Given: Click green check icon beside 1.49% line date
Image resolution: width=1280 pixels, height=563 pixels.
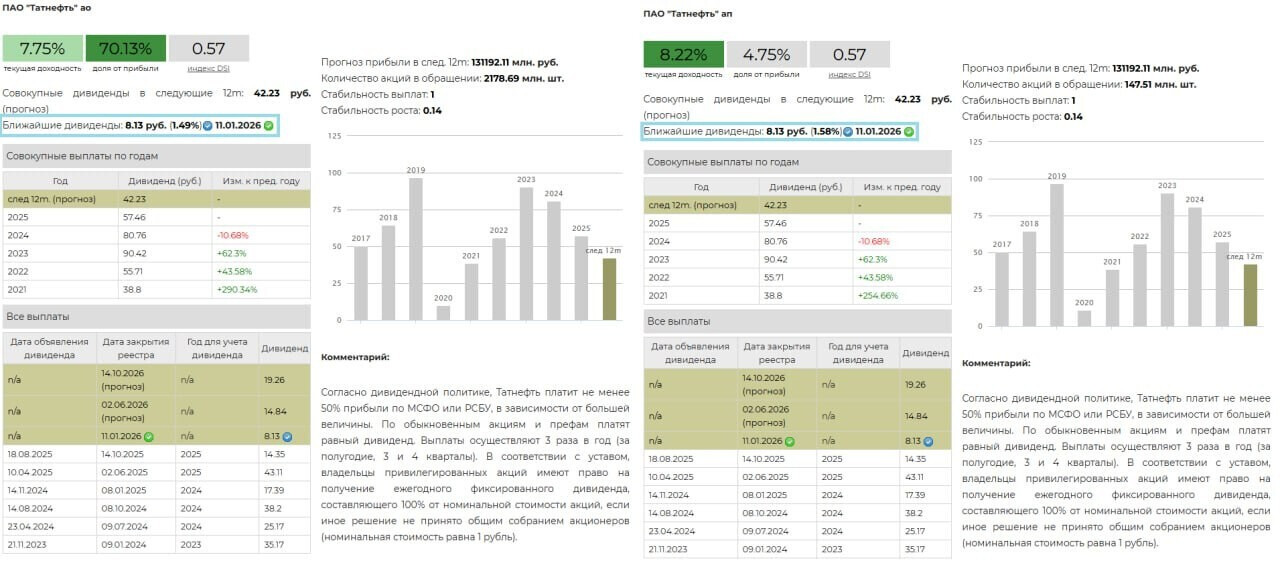Looking at the screenshot, I should tap(268, 126).
